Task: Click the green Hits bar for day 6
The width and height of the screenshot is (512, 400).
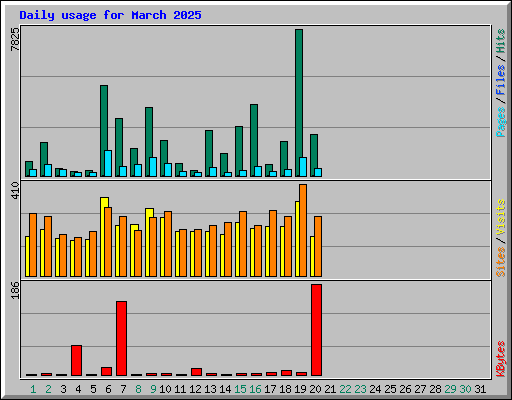Action: 104,131
